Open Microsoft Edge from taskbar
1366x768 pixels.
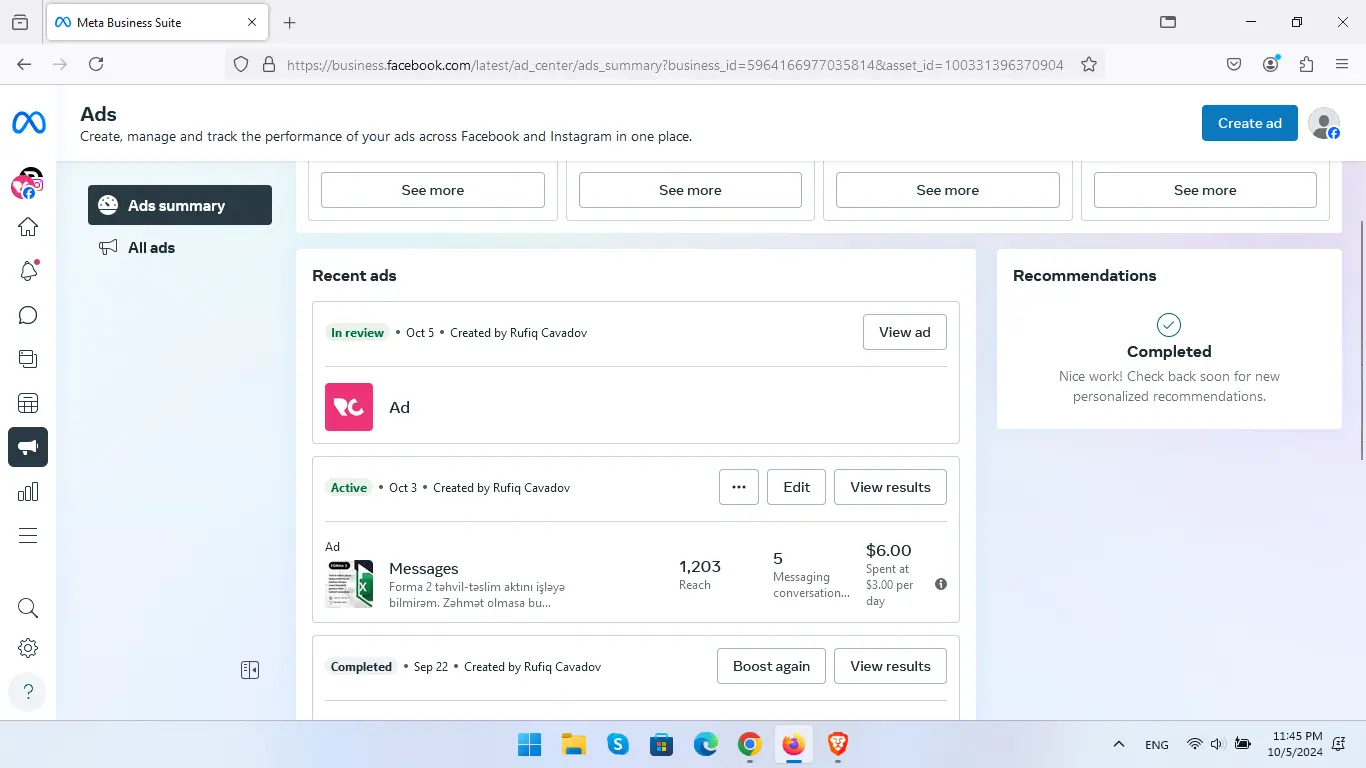706,744
